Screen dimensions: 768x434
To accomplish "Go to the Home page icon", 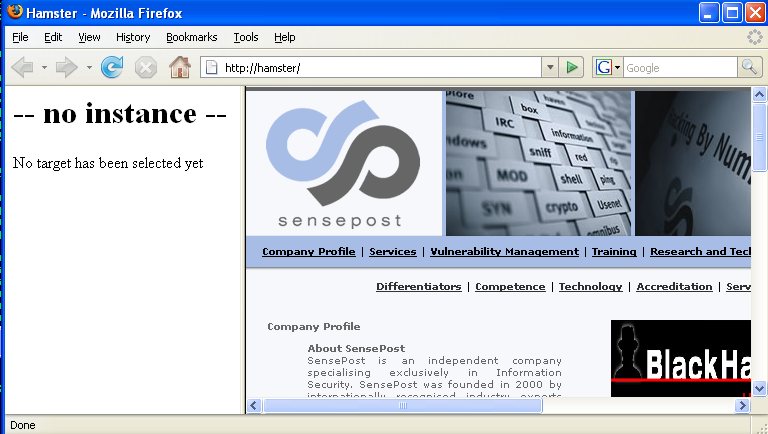I will click(179, 67).
